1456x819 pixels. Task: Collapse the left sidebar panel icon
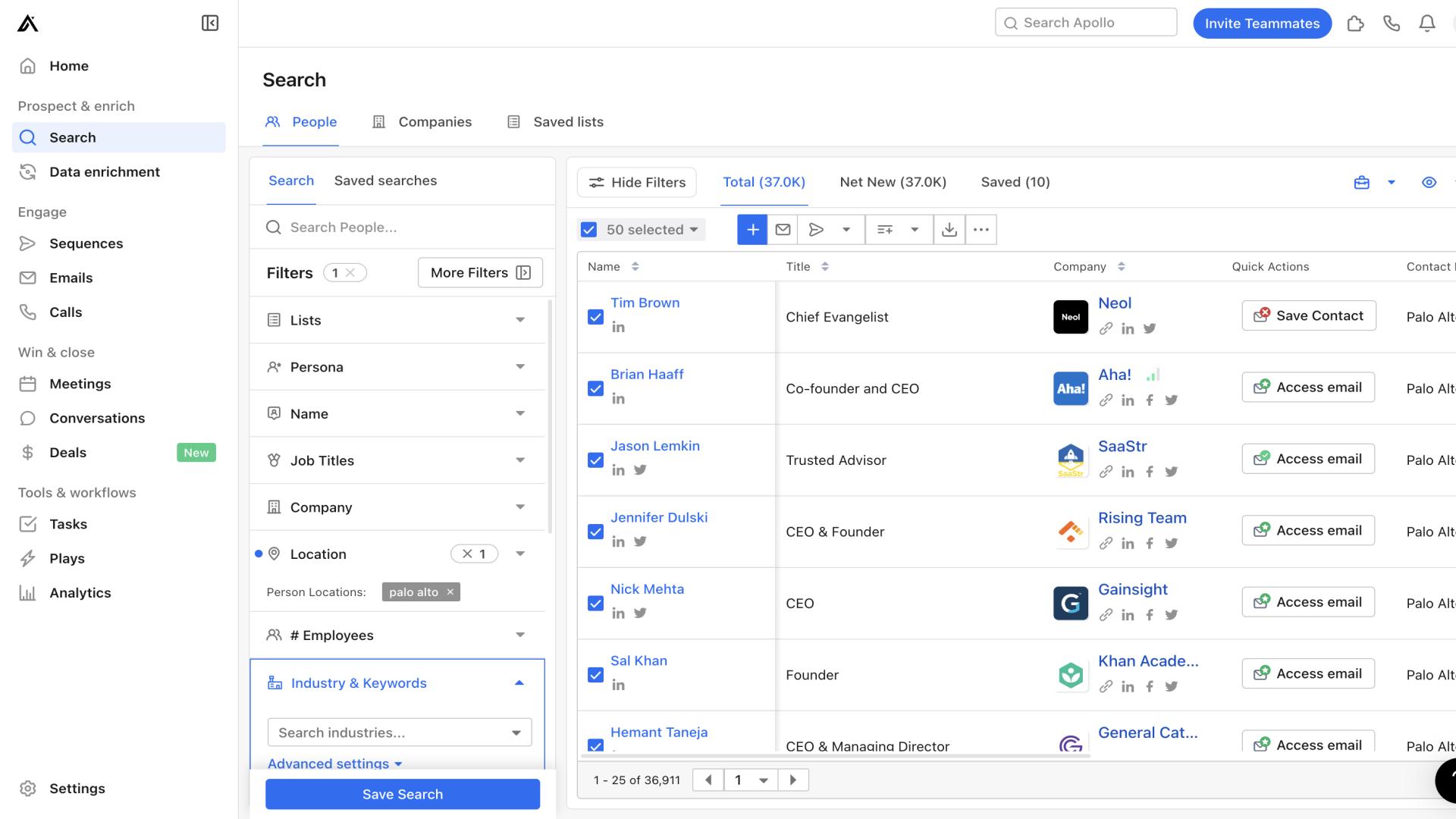(x=210, y=24)
